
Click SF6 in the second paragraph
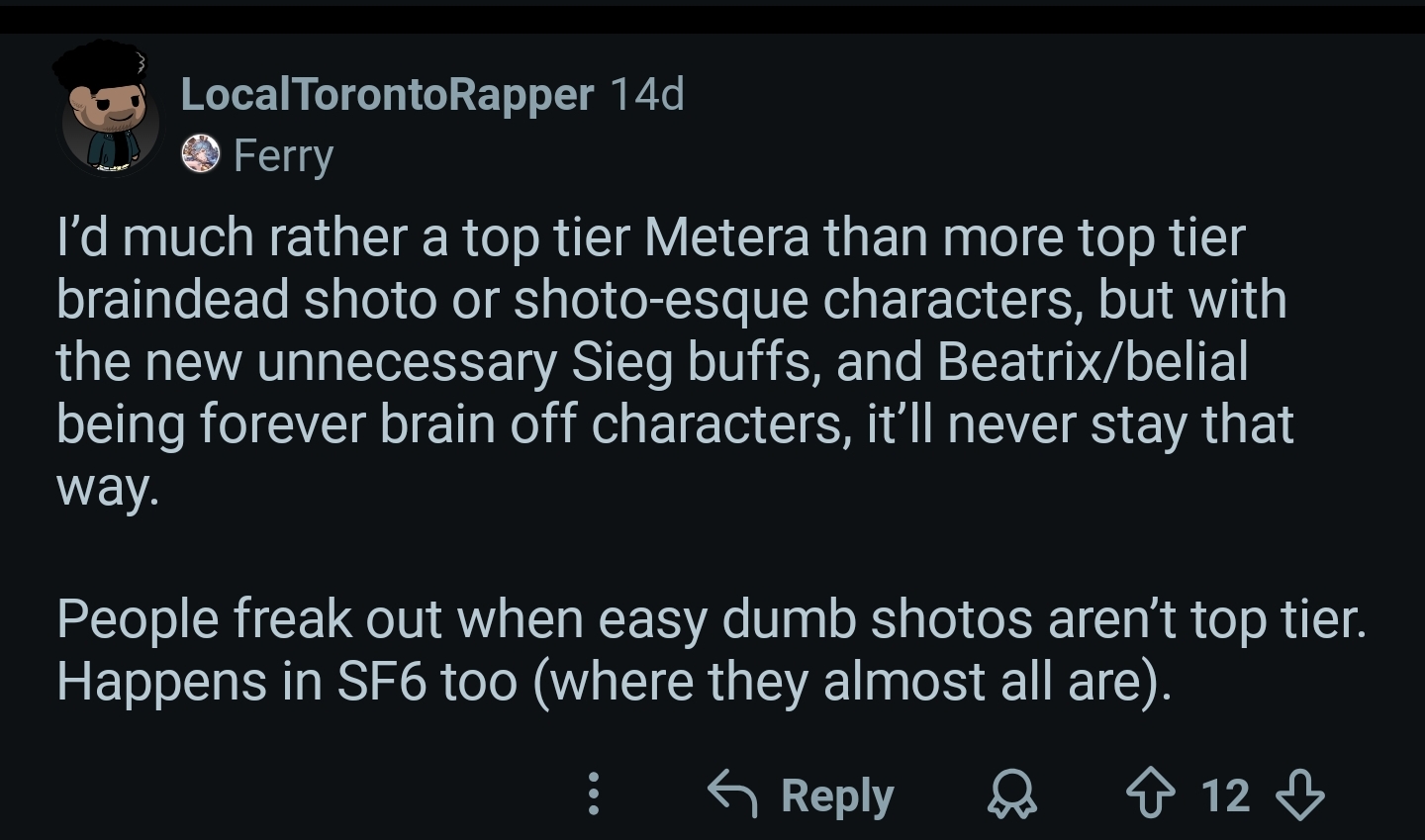click(381, 682)
